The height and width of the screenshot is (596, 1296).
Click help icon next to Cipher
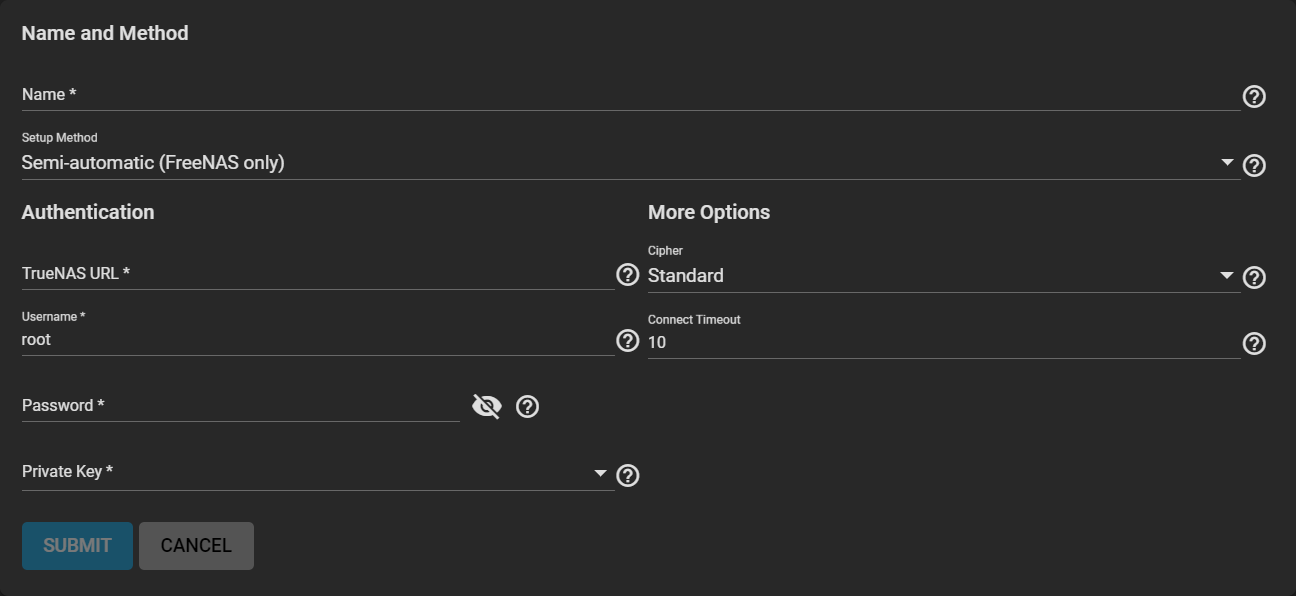pos(1254,277)
